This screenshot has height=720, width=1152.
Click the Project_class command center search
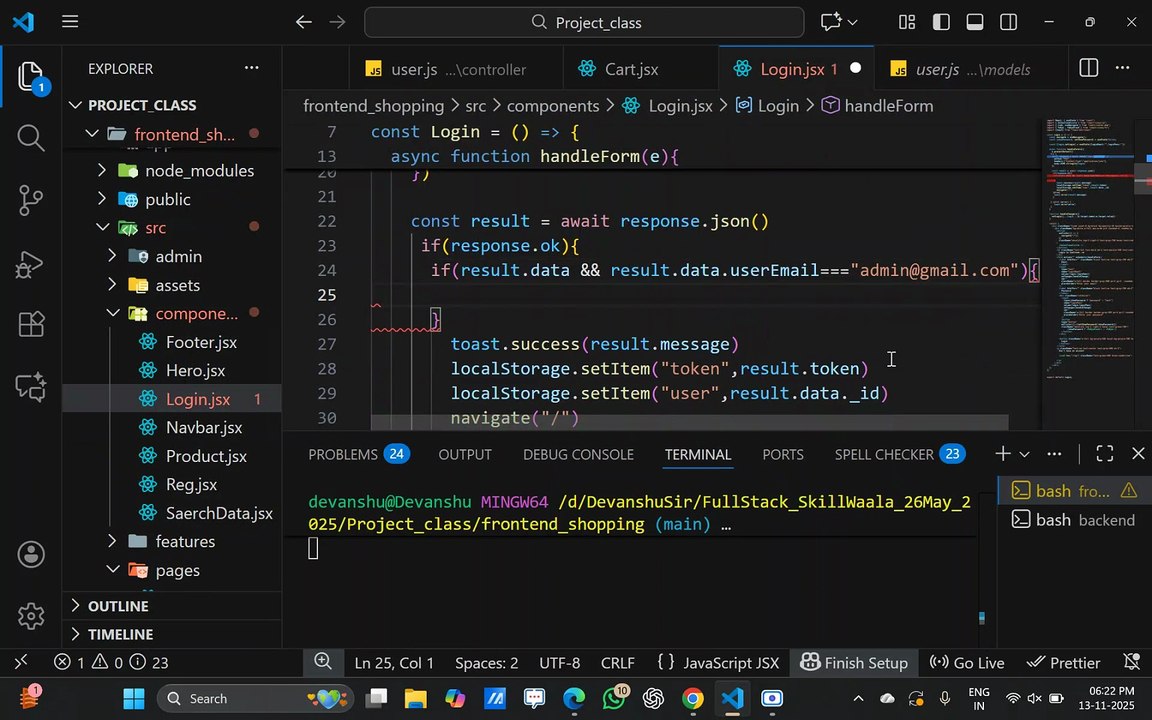tap(584, 22)
